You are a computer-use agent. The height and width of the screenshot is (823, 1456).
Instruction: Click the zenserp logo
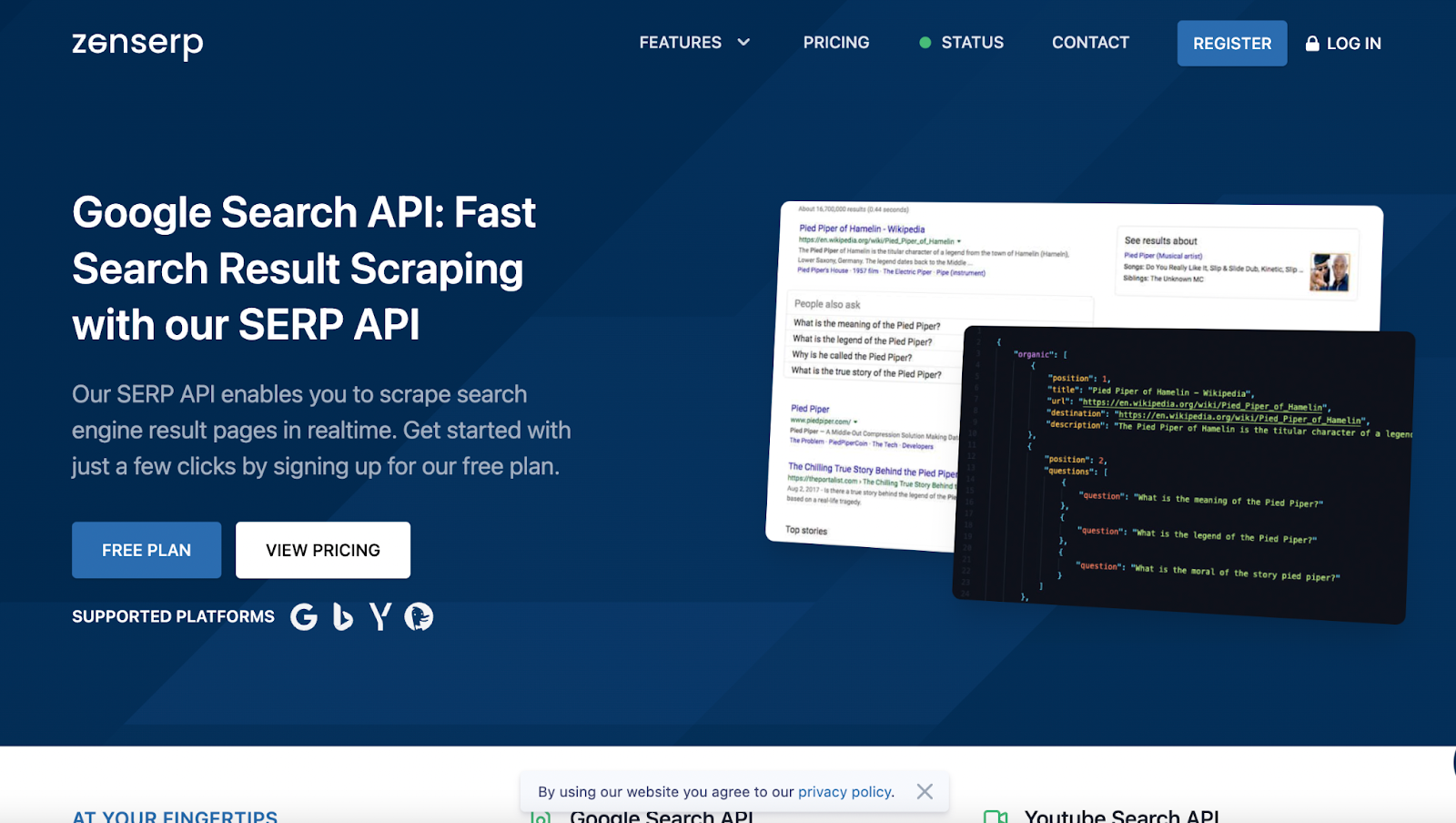pos(137,44)
